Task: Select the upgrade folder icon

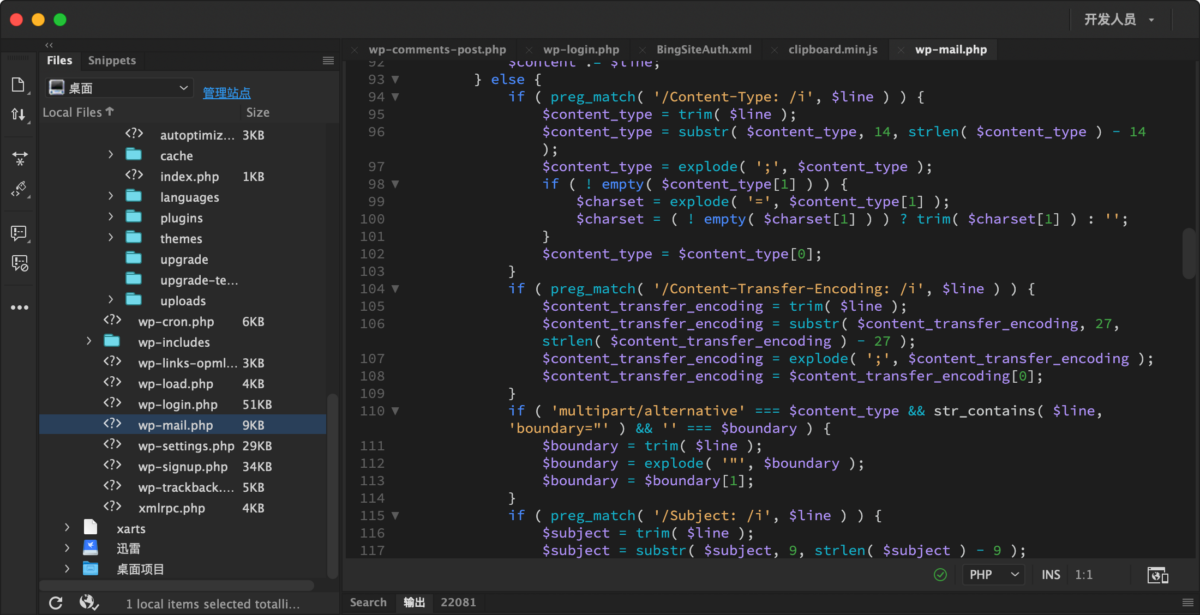Action: coord(134,259)
